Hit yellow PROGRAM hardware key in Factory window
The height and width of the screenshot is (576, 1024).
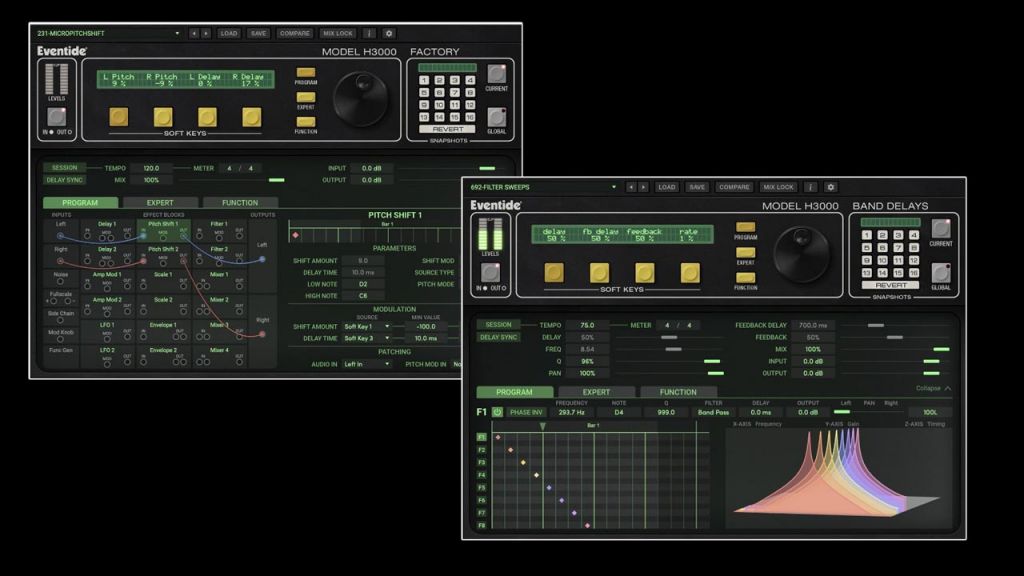click(x=306, y=72)
